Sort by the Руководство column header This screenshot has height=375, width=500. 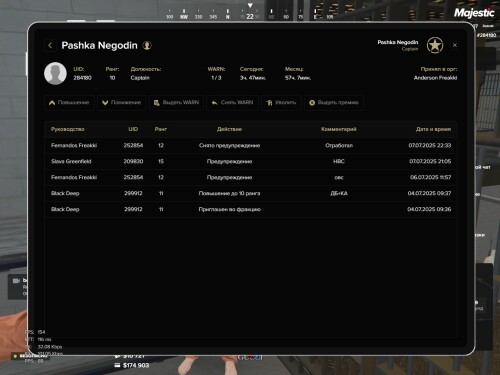coord(68,129)
